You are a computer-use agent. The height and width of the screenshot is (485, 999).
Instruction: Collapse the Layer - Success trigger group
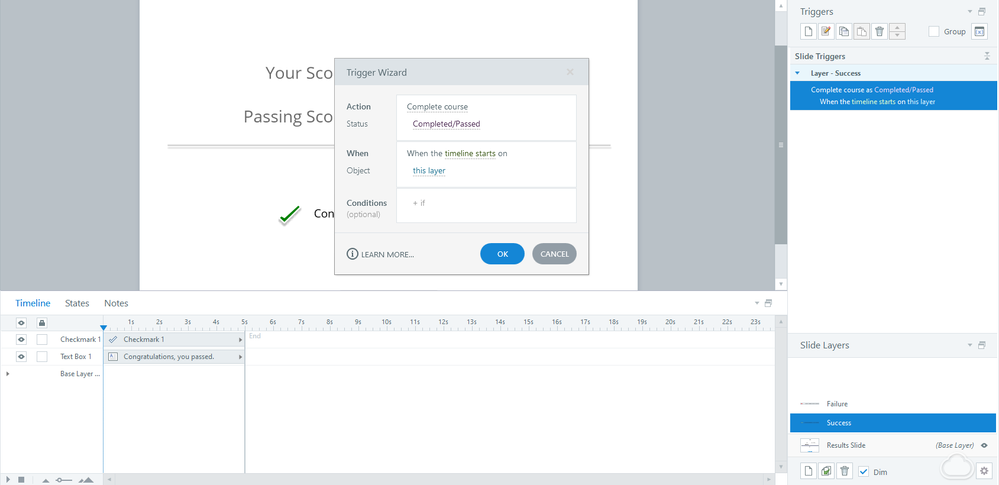797,73
